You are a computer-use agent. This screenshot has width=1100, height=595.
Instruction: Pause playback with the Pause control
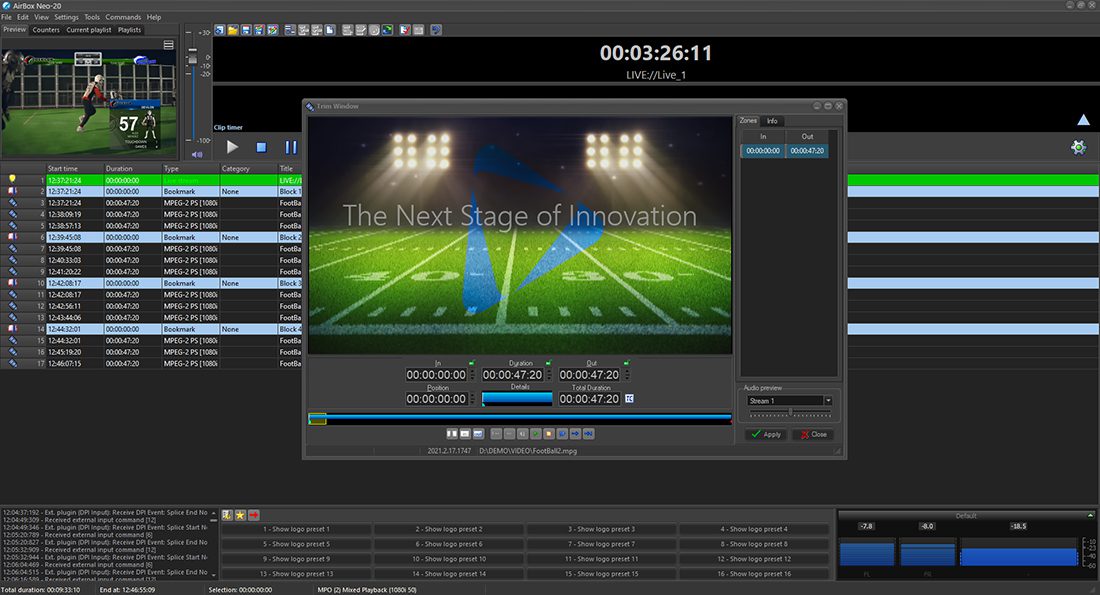point(291,147)
